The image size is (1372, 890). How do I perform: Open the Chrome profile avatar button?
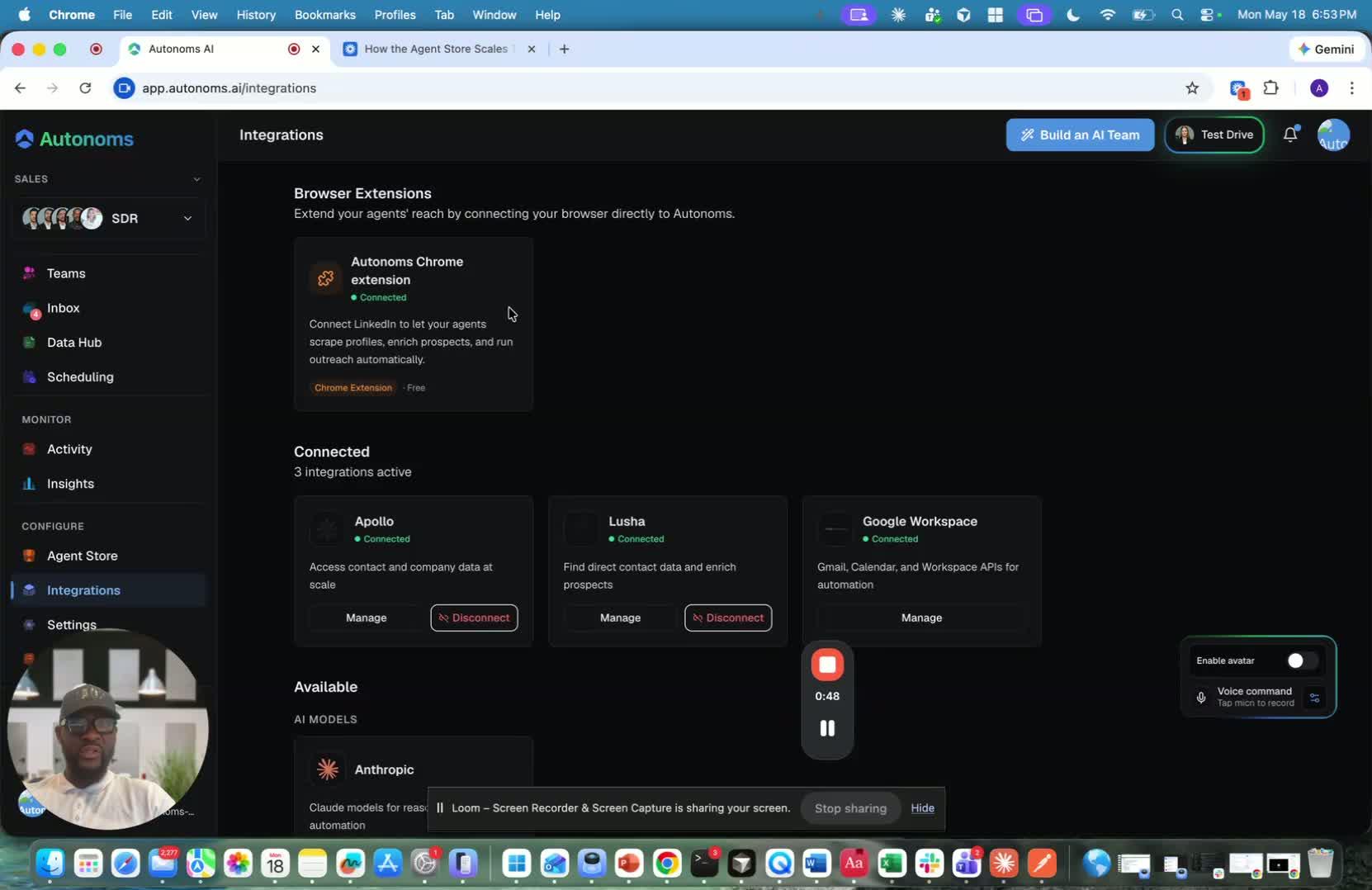[x=1319, y=88]
